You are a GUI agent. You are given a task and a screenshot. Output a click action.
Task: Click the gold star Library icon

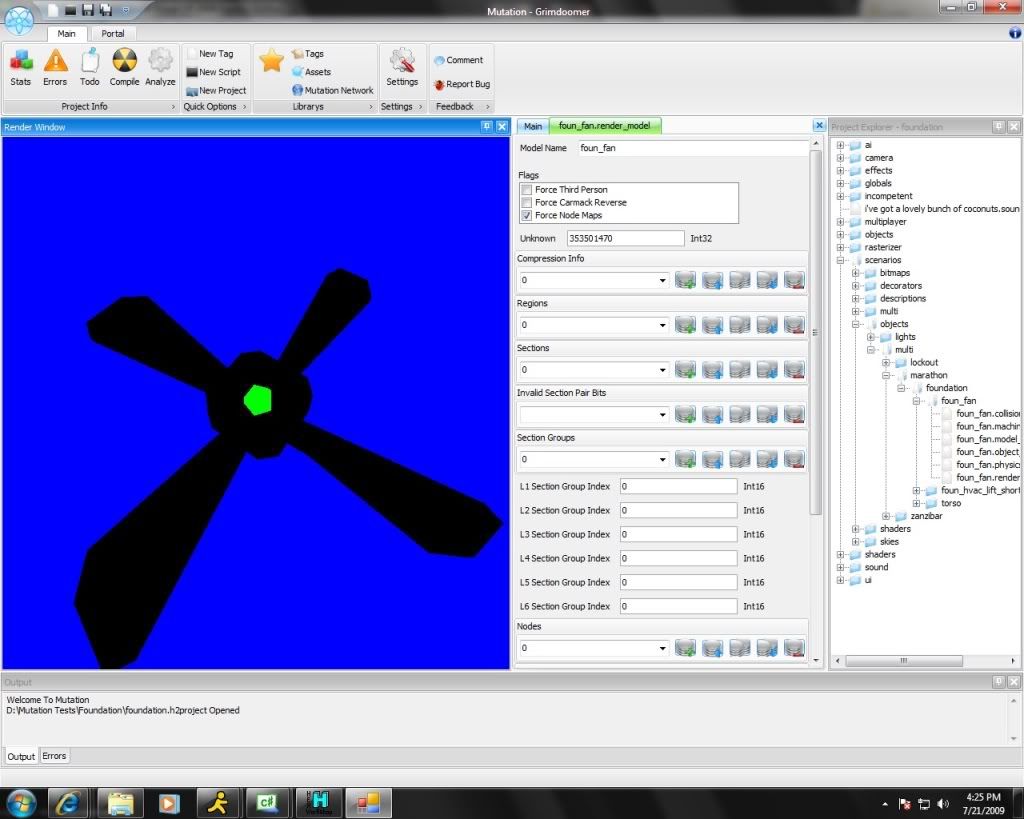coord(271,61)
